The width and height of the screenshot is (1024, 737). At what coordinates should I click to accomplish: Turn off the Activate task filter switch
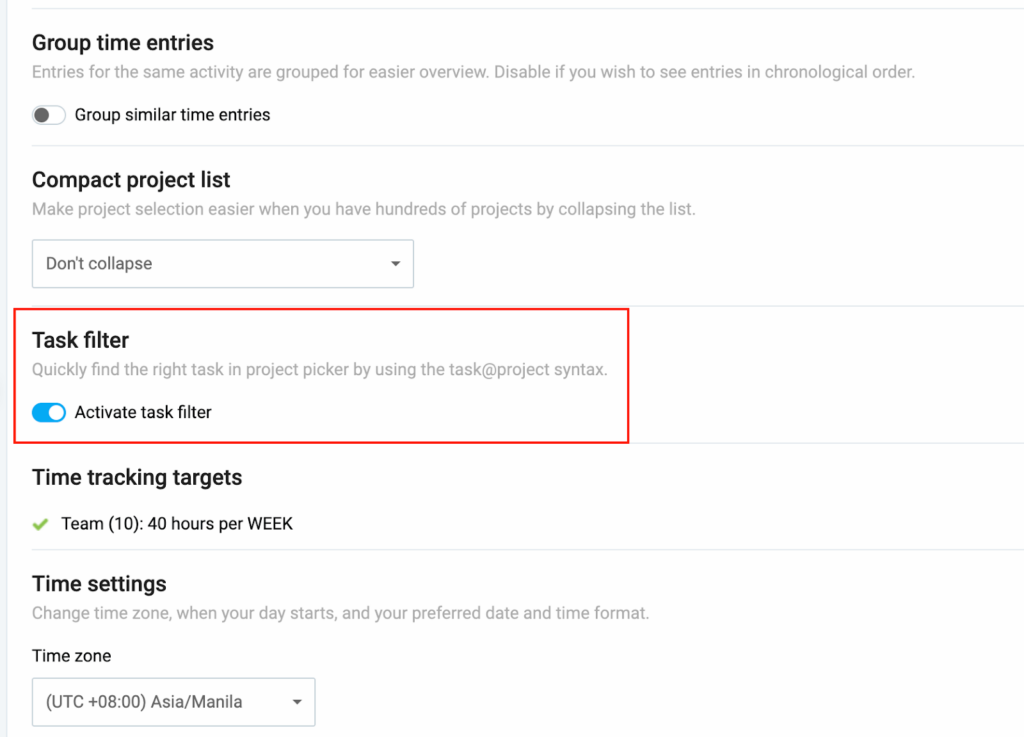click(49, 412)
